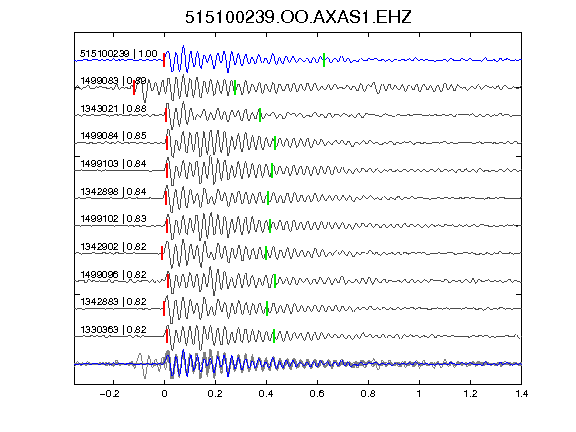Click the green marker on trace 1499096
This screenshot has width=576, height=432.
tap(275, 281)
